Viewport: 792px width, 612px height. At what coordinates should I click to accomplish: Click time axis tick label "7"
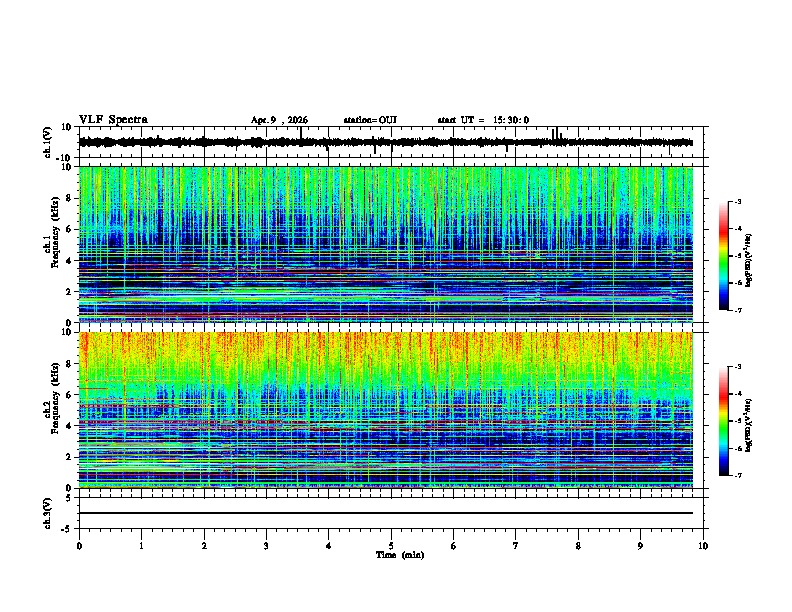(516, 546)
